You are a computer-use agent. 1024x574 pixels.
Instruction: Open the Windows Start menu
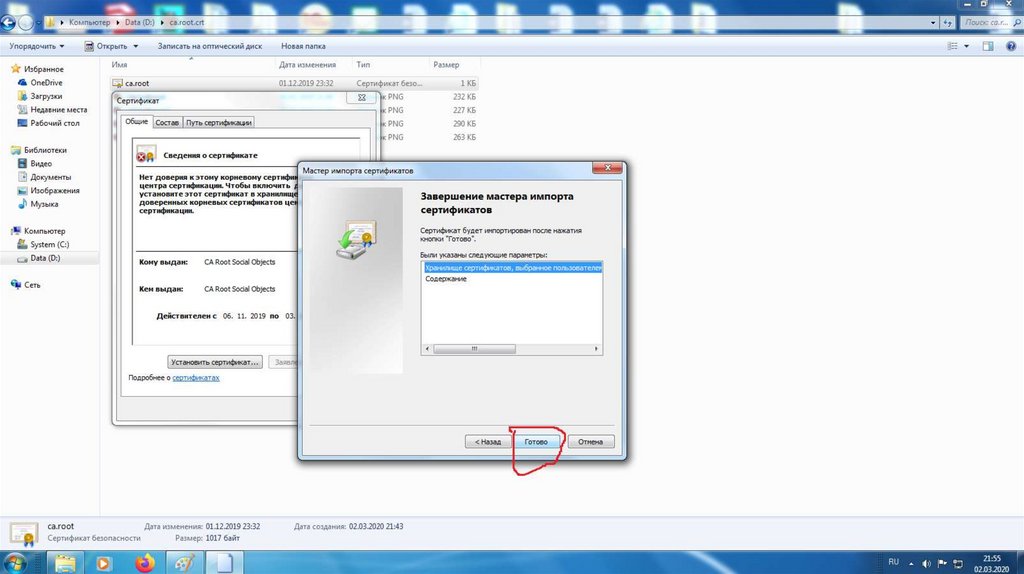click(x=14, y=562)
